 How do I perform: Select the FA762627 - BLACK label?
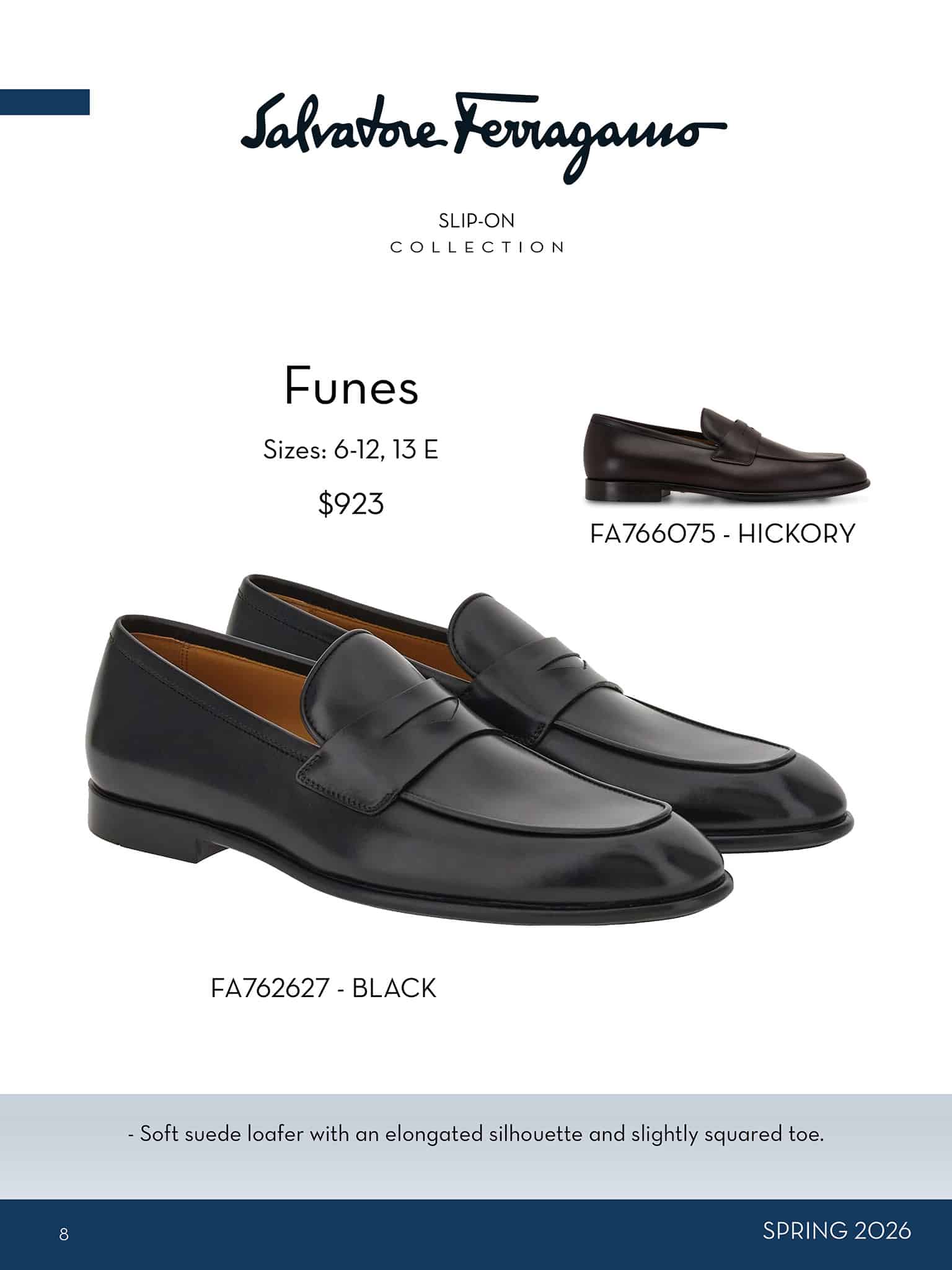[324, 988]
